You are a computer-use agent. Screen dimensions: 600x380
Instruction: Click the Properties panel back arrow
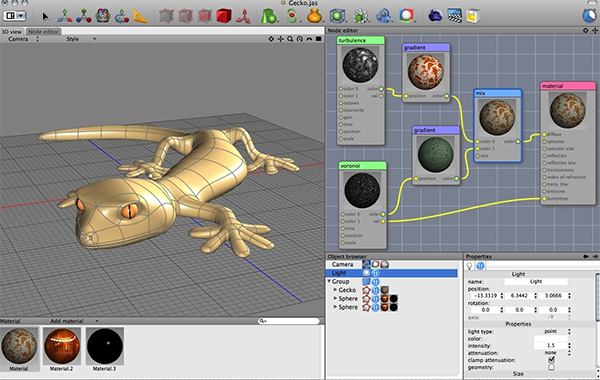586,256
